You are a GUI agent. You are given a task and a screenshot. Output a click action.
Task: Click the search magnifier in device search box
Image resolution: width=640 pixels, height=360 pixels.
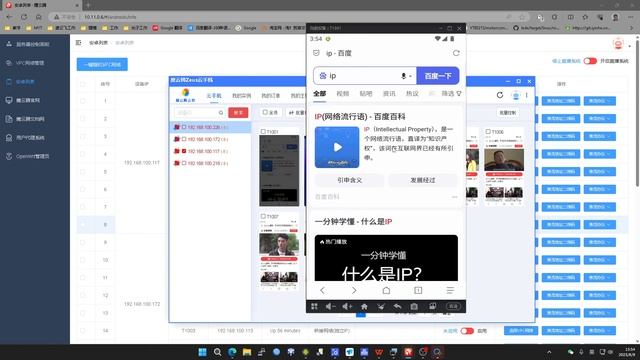click(221, 113)
